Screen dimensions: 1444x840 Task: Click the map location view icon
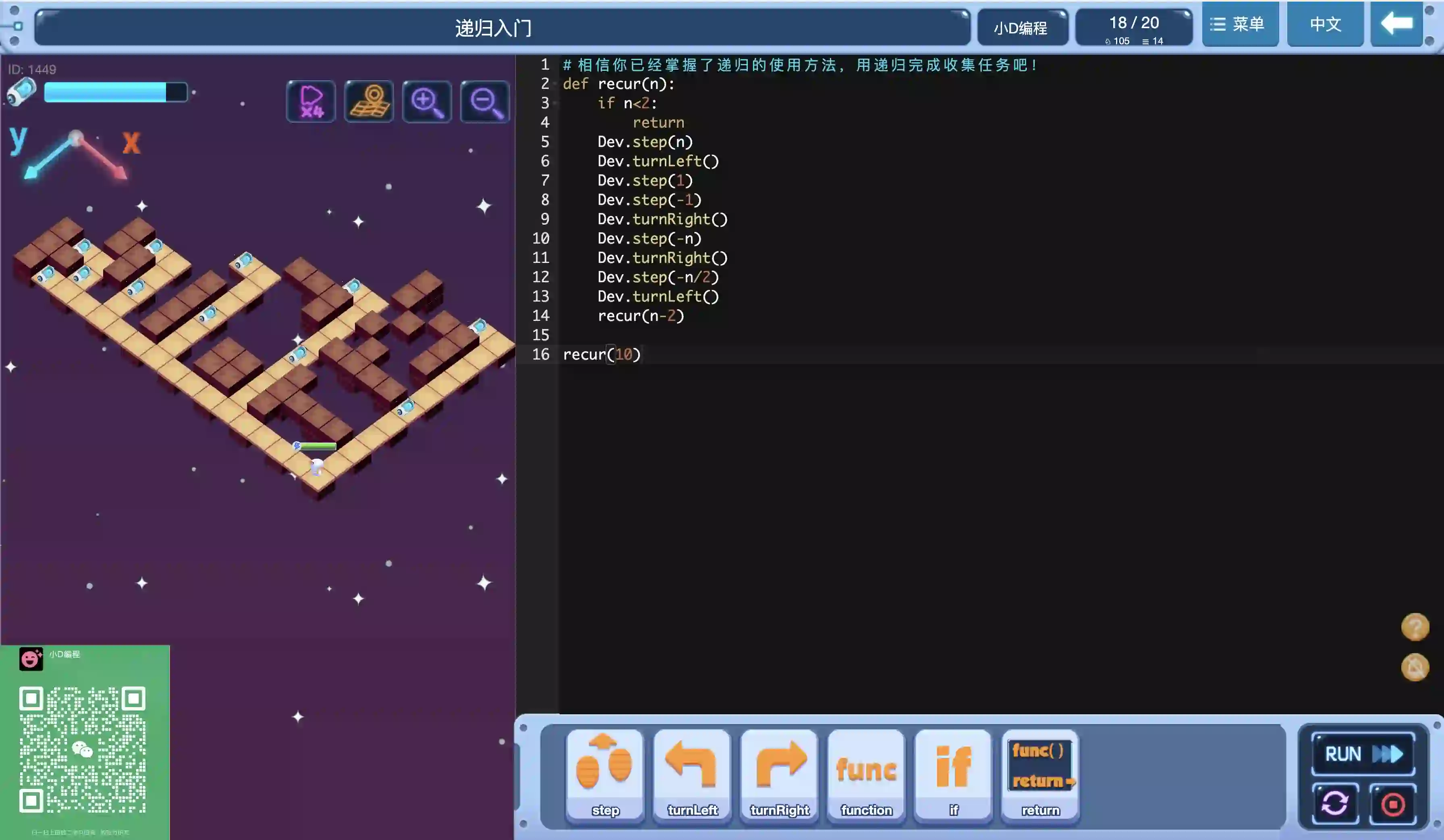click(368, 102)
